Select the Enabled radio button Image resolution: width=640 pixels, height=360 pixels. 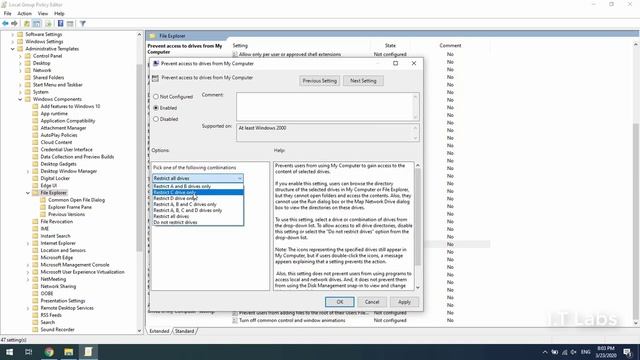click(156, 108)
